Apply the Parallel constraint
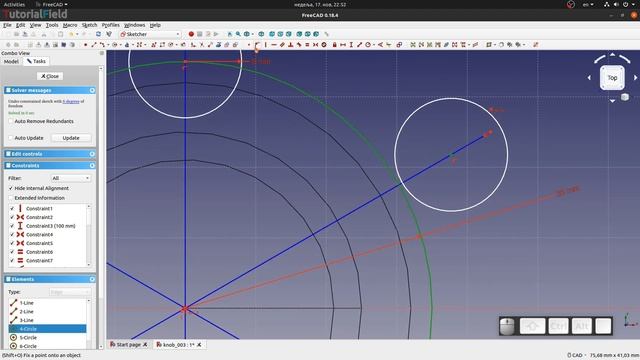The image size is (640, 360). (282, 44)
